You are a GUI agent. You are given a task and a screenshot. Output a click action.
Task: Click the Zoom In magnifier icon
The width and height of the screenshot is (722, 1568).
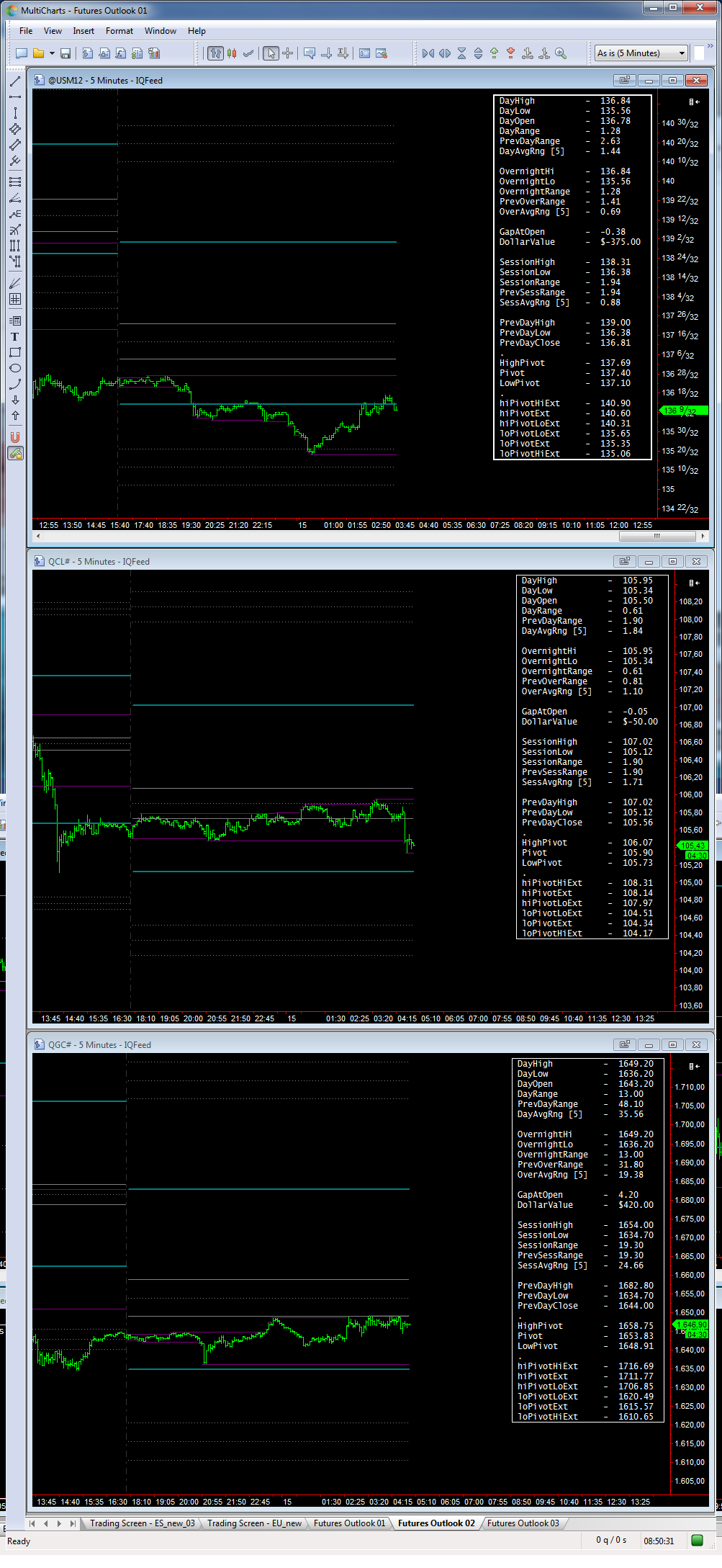[x=561, y=53]
